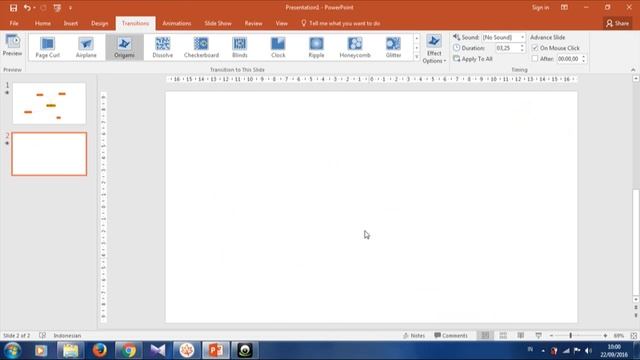Click Apply To All button

(473, 59)
